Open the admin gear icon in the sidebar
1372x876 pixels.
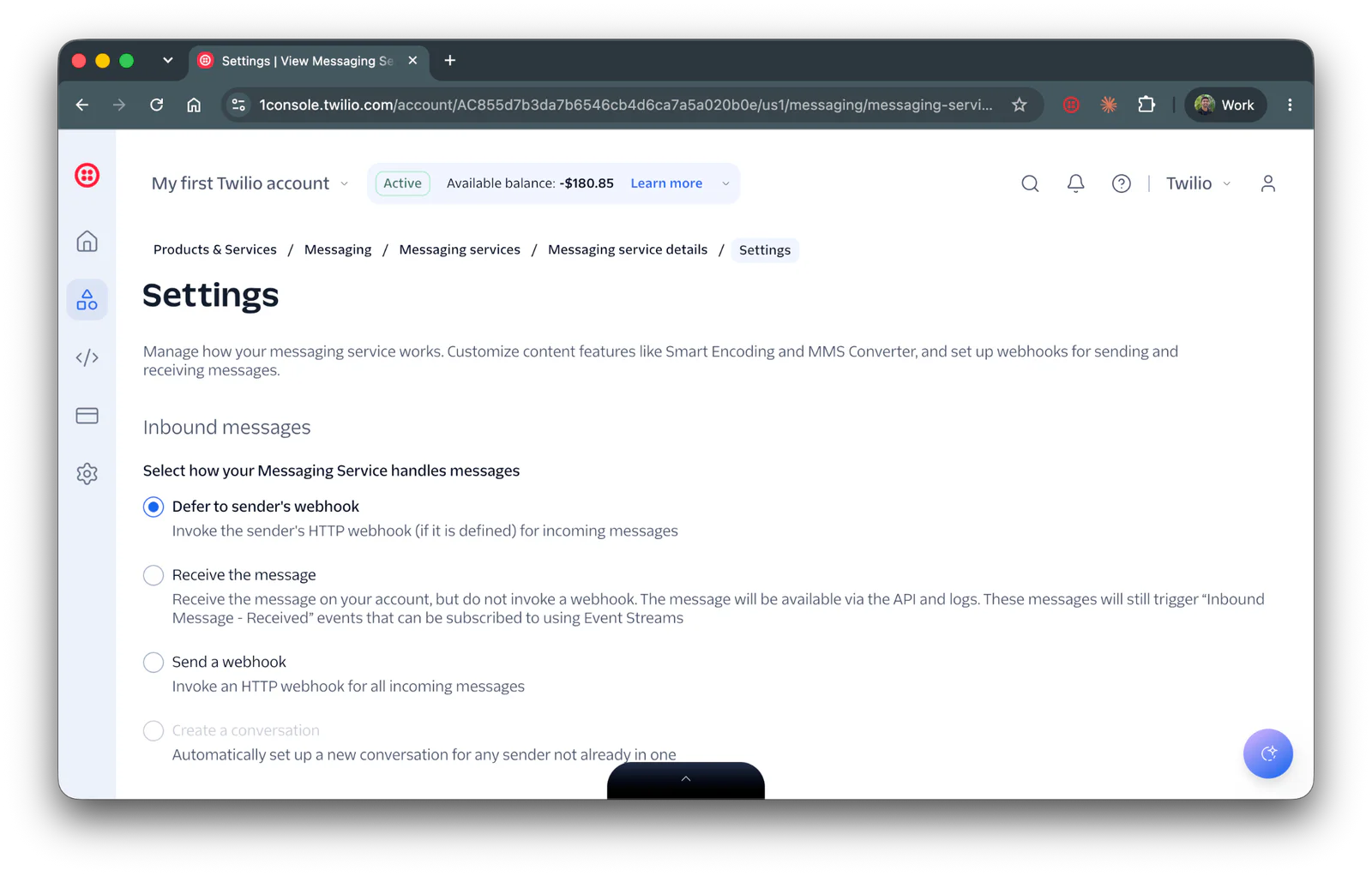[87, 474]
